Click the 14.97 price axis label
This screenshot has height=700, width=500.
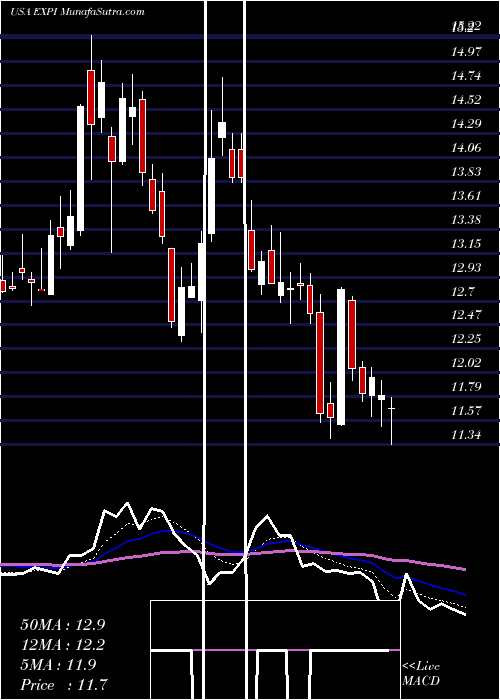tap(467, 52)
